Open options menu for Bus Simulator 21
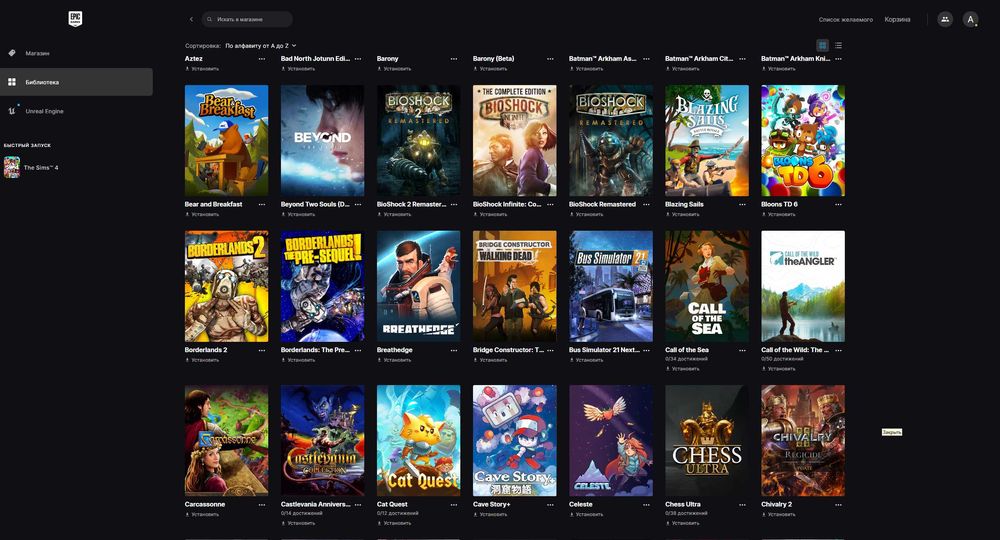 (x=646, y=350)
